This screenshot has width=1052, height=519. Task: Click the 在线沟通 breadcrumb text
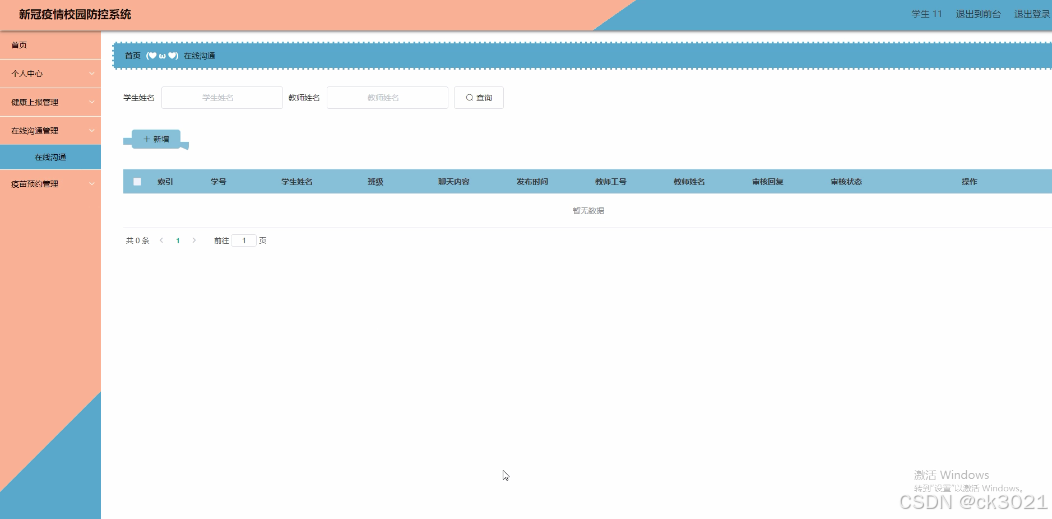[199, 56]
